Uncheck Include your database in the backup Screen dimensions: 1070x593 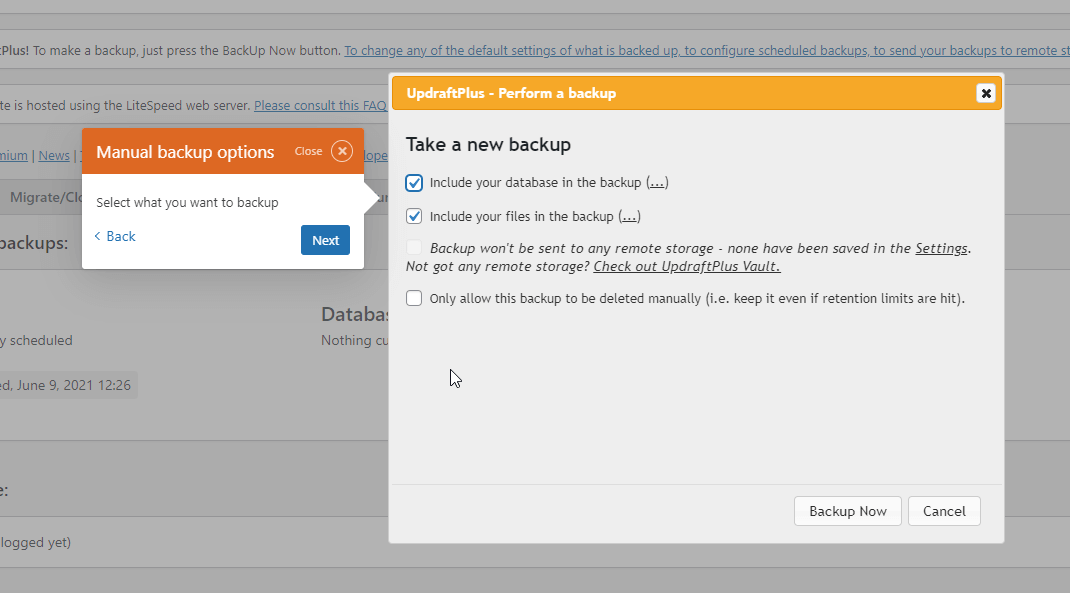point(414,183)
